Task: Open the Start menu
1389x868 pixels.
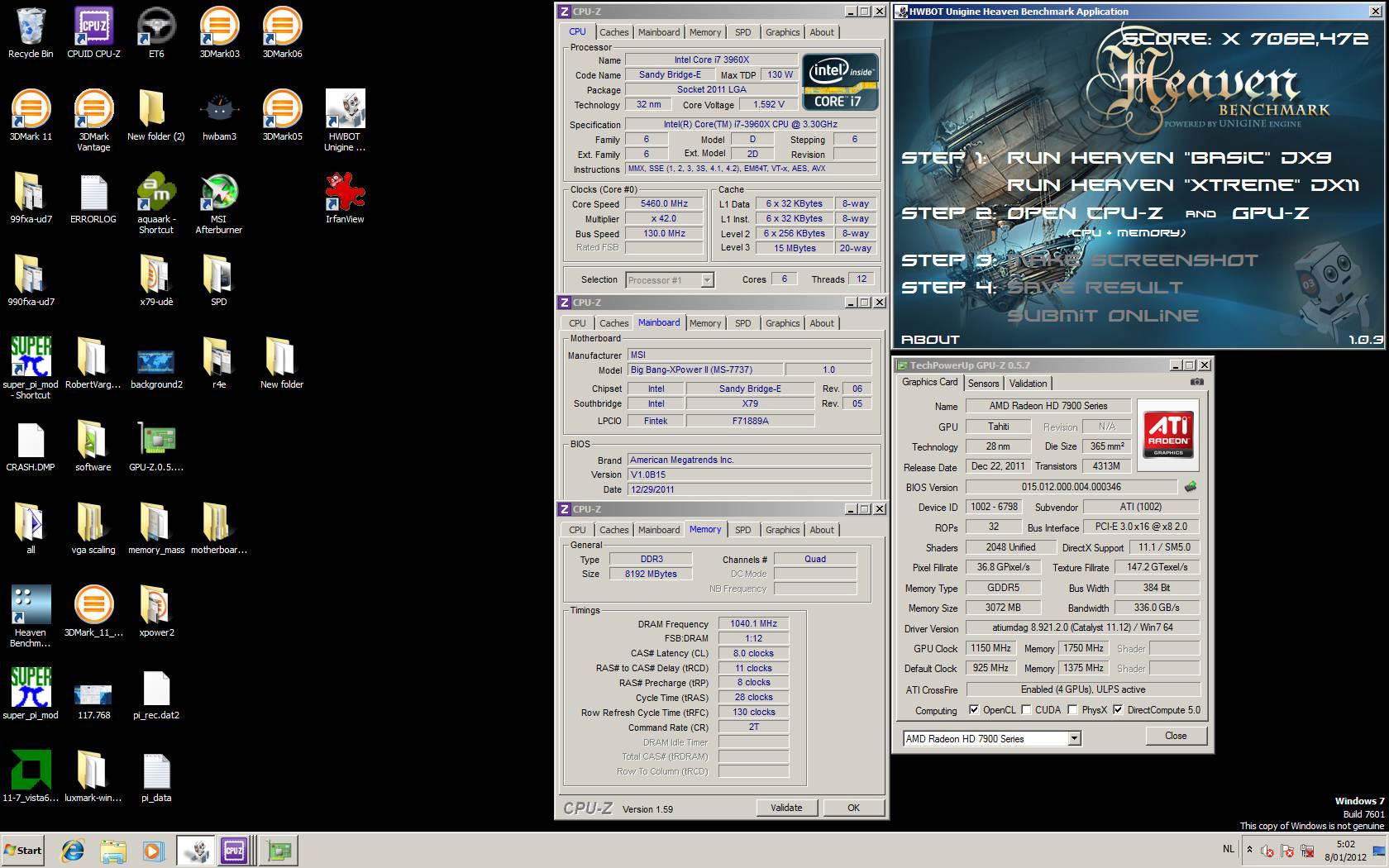Action: click(22, 850)
